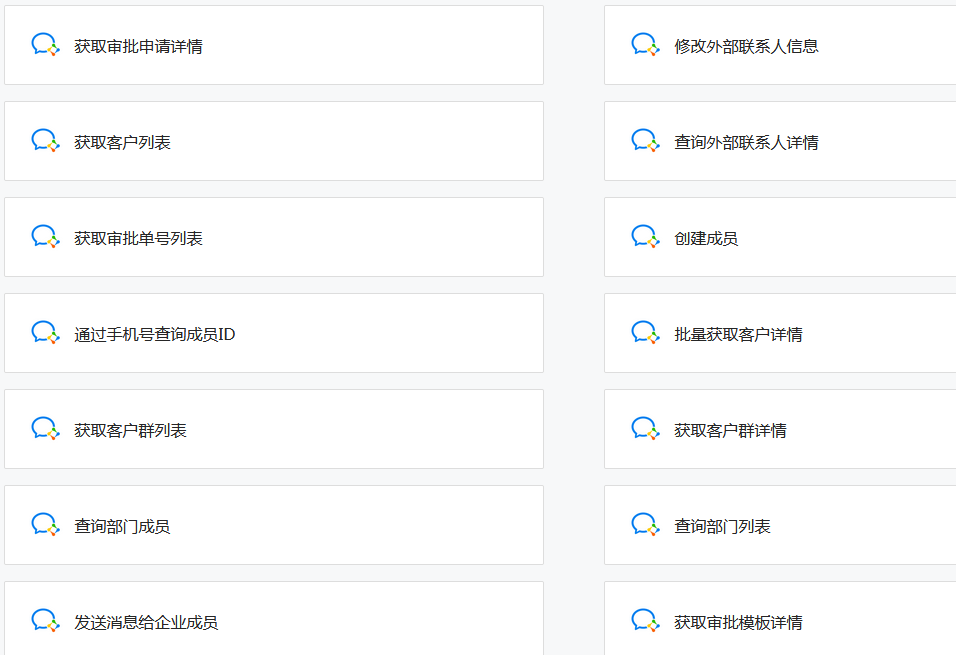Click the WeCom icon beside 查询部门成员
The width and height of the screenshot is (956, 655).
pos(46,525)
